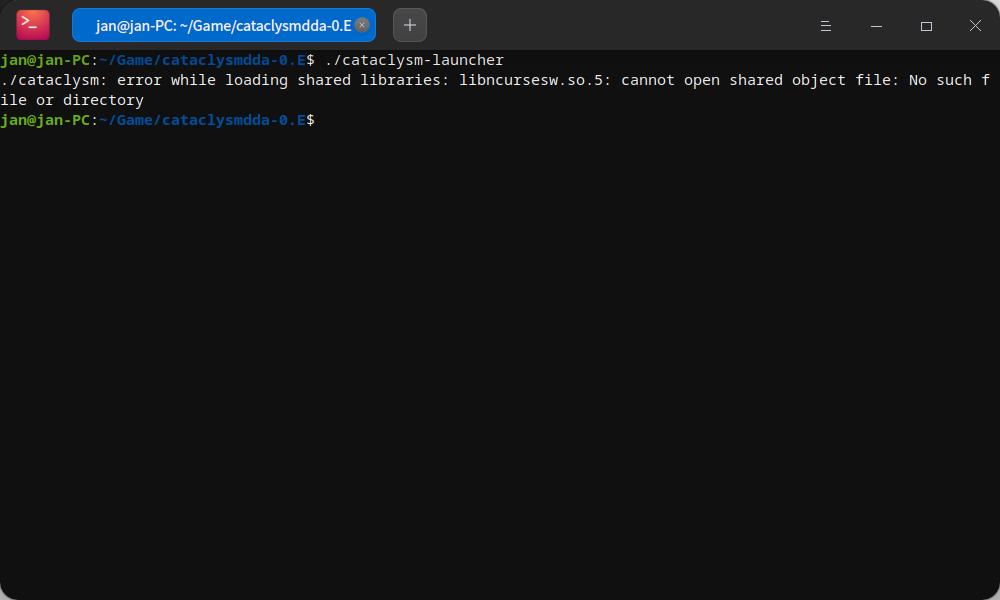The image size is (1000, 600).
Task: Close the jan@jan-PC terminal tab
Action: [362, 25]
